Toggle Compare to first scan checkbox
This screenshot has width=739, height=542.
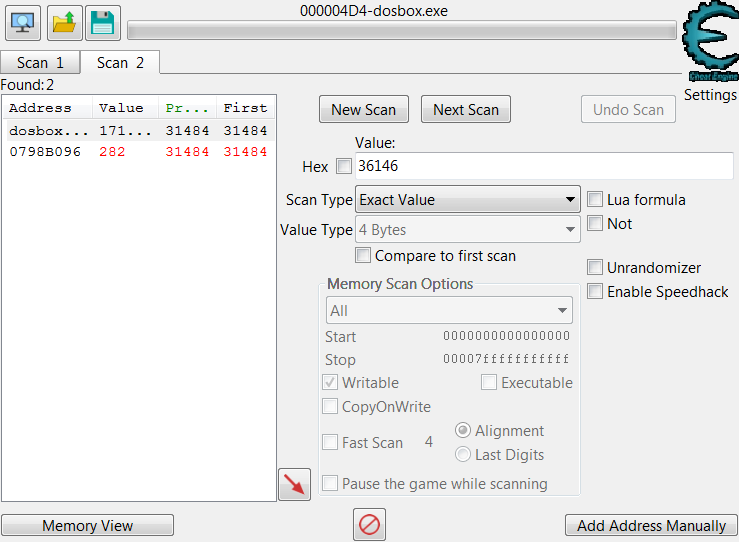click(364, 256)
